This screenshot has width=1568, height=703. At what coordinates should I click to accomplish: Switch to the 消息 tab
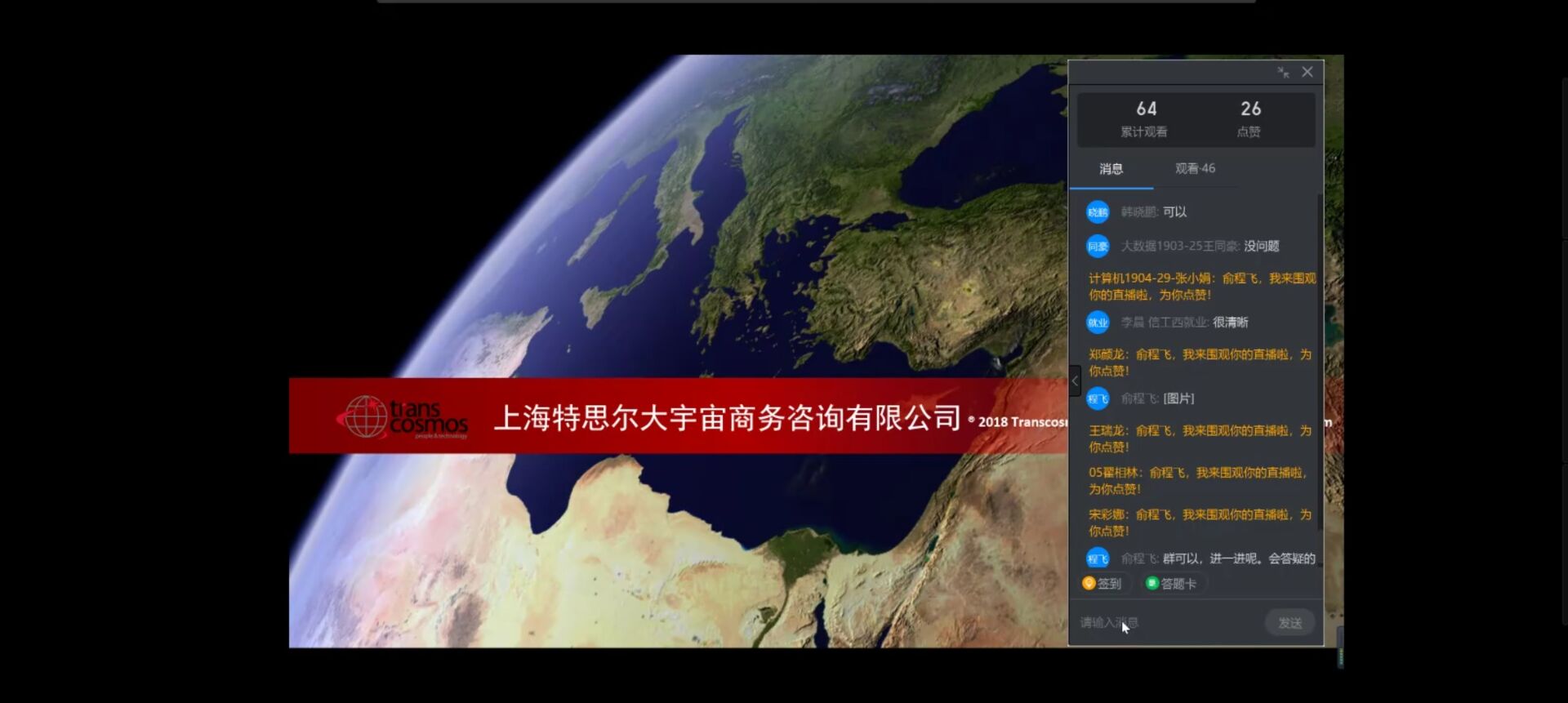click(1111, 169)
